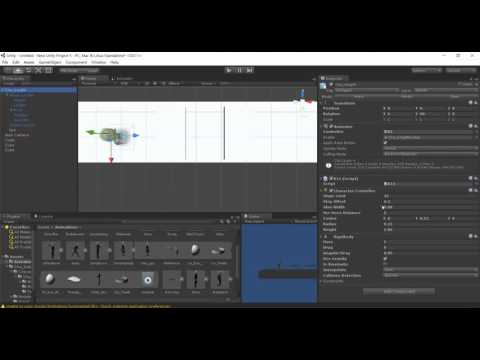Open Character Controller gear menu
This screenshot has width=480, height=360.
[476, 190]
